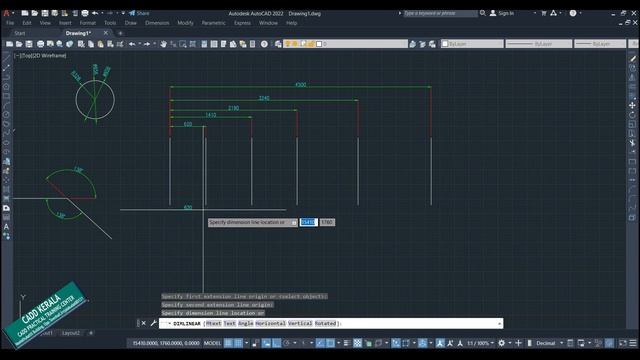The height and width of the screenshot is (360, 640).
Task: Click the Plot printer icon in Quick Access
Action: (x=85, y=13)
